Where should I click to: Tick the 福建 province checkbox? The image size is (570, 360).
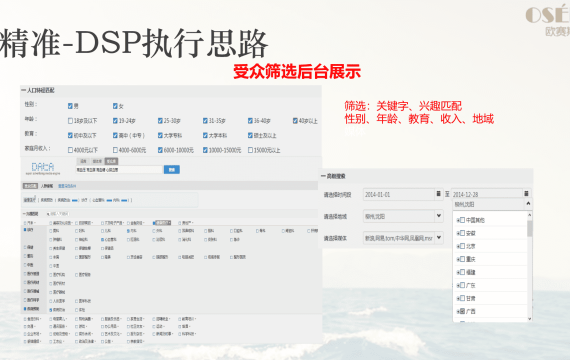(x=462, y=272)
